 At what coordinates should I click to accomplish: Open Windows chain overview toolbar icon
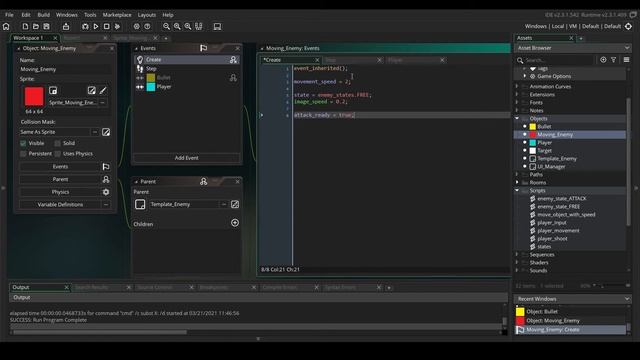pos(199,27)
